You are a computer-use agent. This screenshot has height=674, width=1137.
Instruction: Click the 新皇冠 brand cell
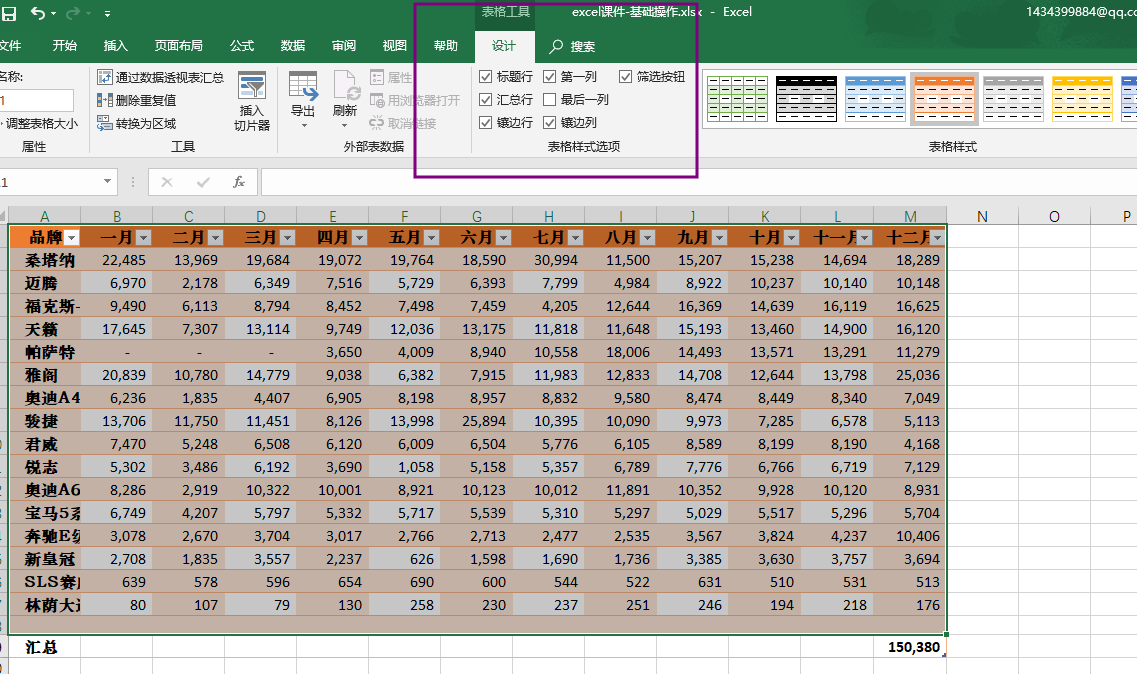(x=45, y=559)
